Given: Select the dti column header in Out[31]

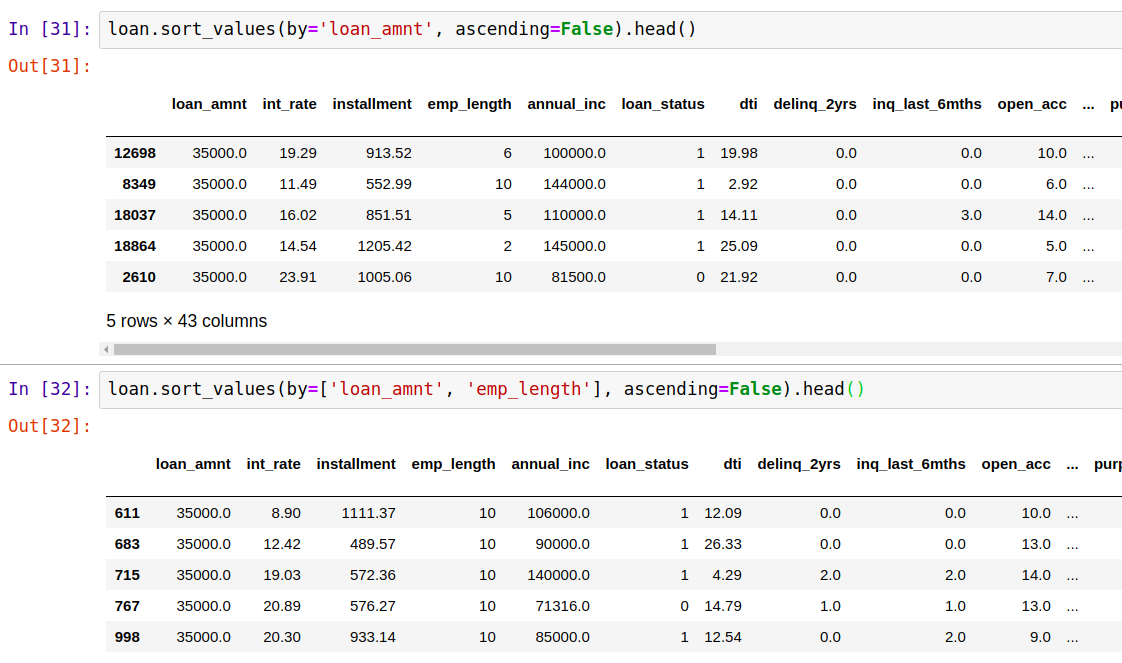Looking at the screenshot, I should (x=748, y=104).
